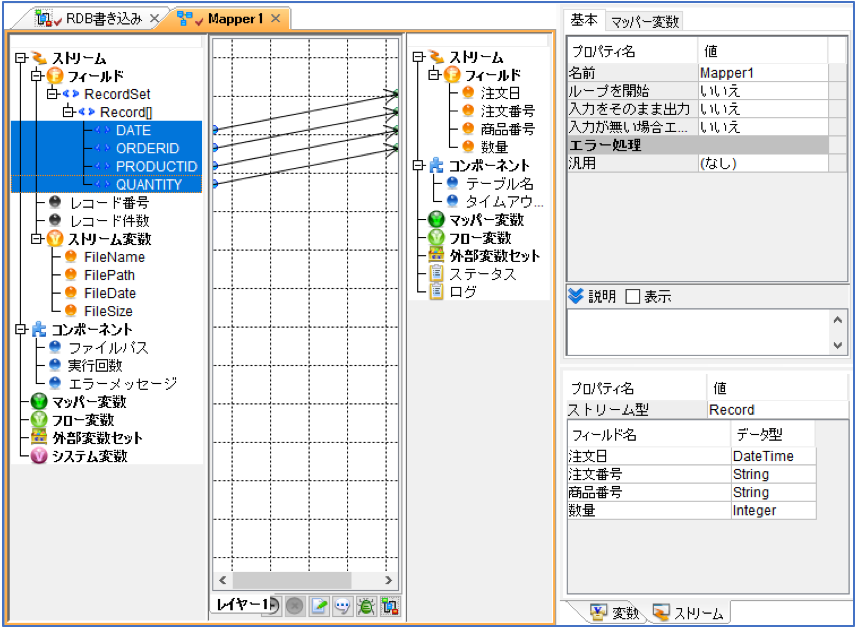Select the レイヤー1 layer tab
856x628 pixels.
[241, 603]
